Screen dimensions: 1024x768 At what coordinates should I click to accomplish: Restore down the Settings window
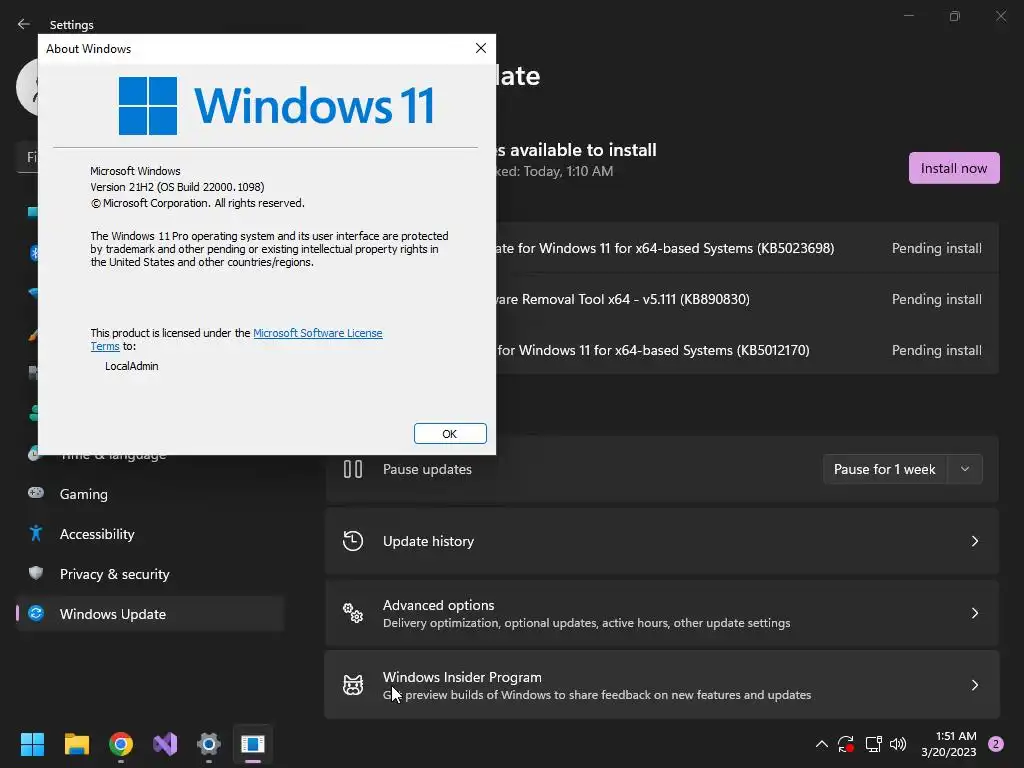coord(955,16)
